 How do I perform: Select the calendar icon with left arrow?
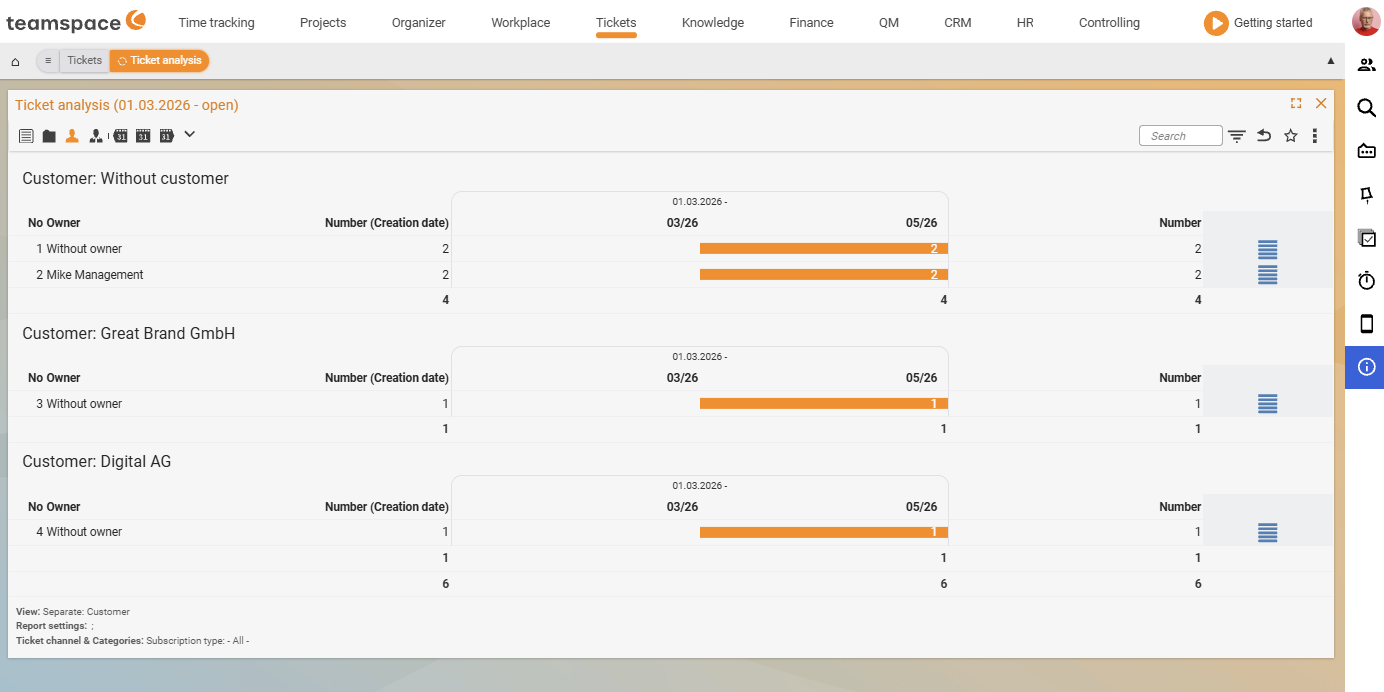point(120,136)
